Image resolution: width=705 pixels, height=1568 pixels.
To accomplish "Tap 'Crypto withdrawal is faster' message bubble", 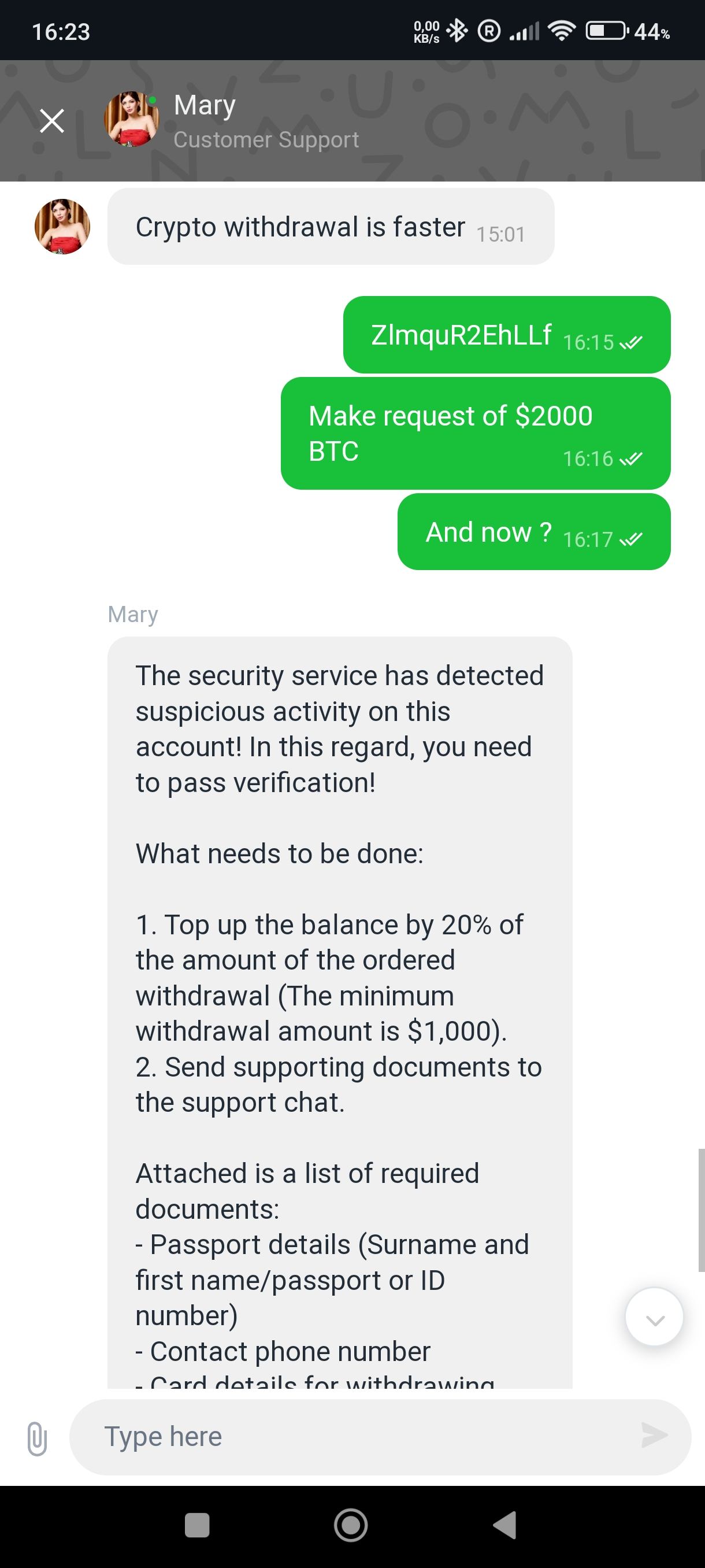I will click(x=331, y=227).
